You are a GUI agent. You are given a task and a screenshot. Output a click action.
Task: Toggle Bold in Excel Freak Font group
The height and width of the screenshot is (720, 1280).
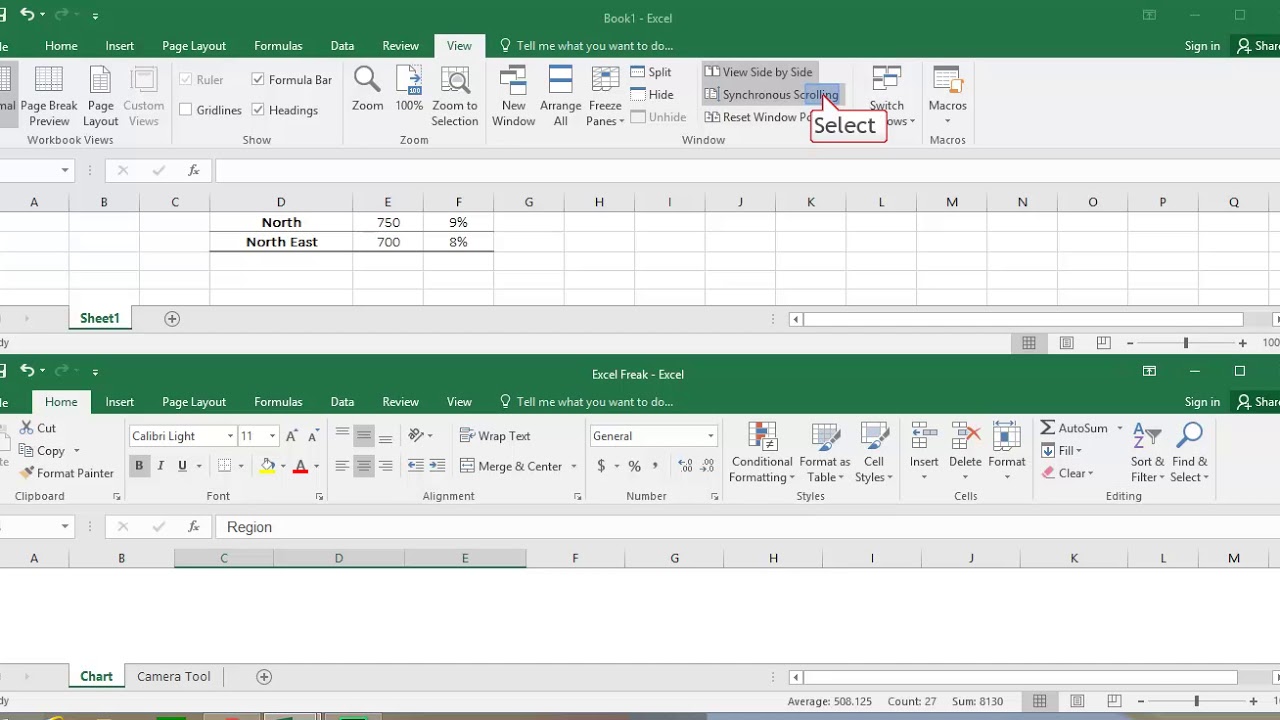(139, 466)
